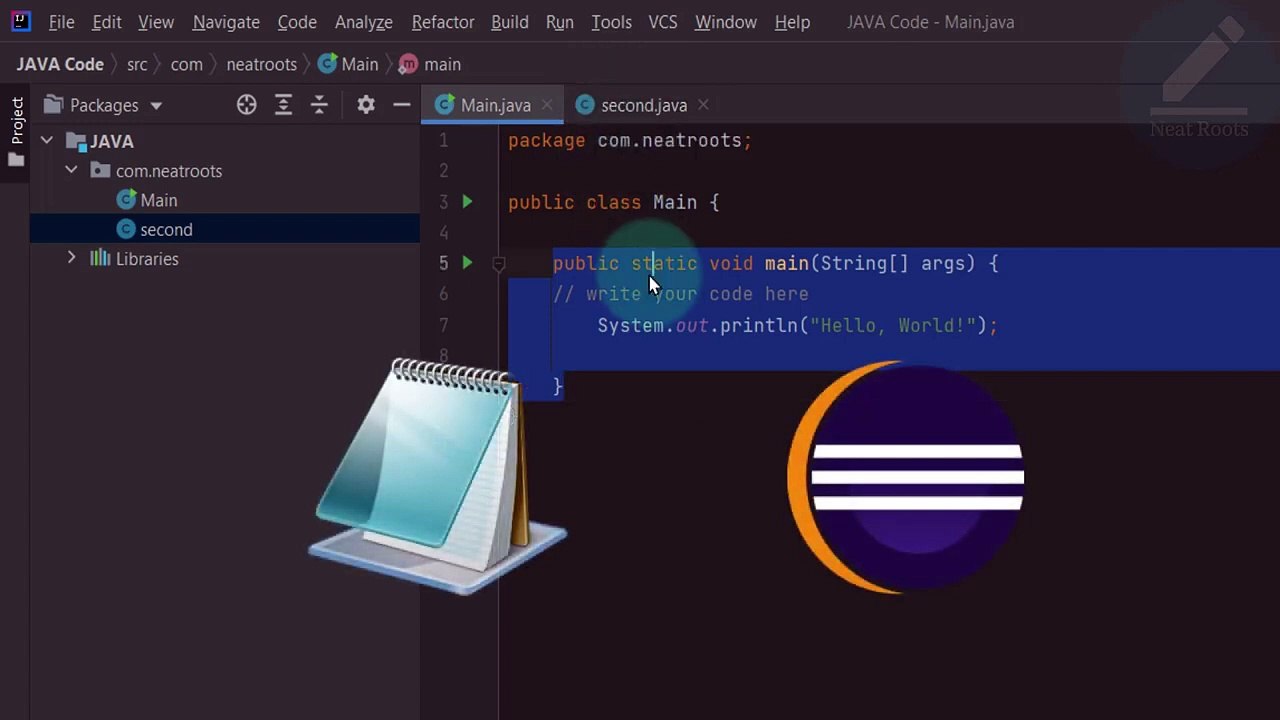The width and height of the screenshot is (1280, 720).
Task: Click println call in the editor
Action: (x=759, y=325)
